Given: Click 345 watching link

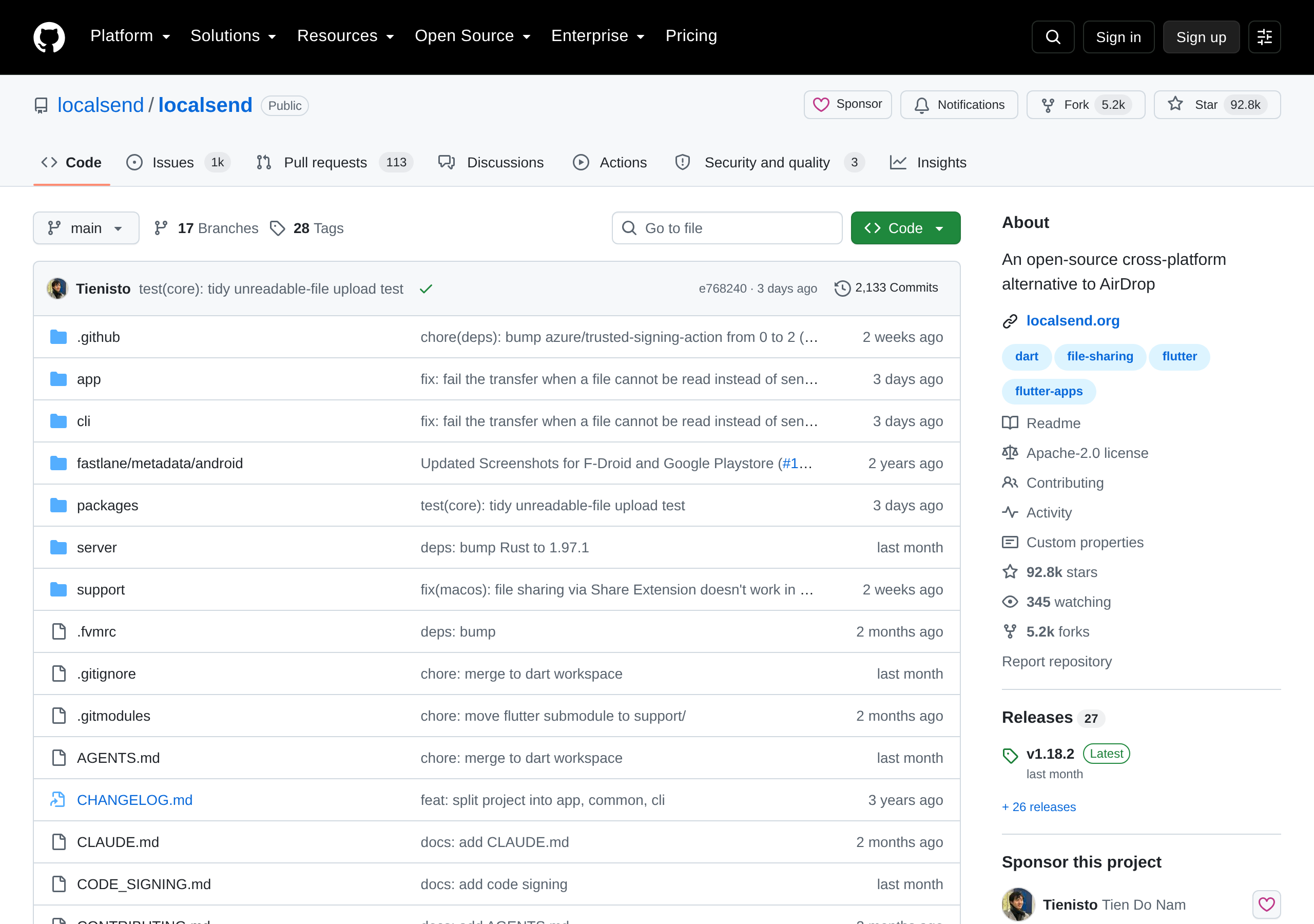Looking at the screenshot, I should point(1056,602).
